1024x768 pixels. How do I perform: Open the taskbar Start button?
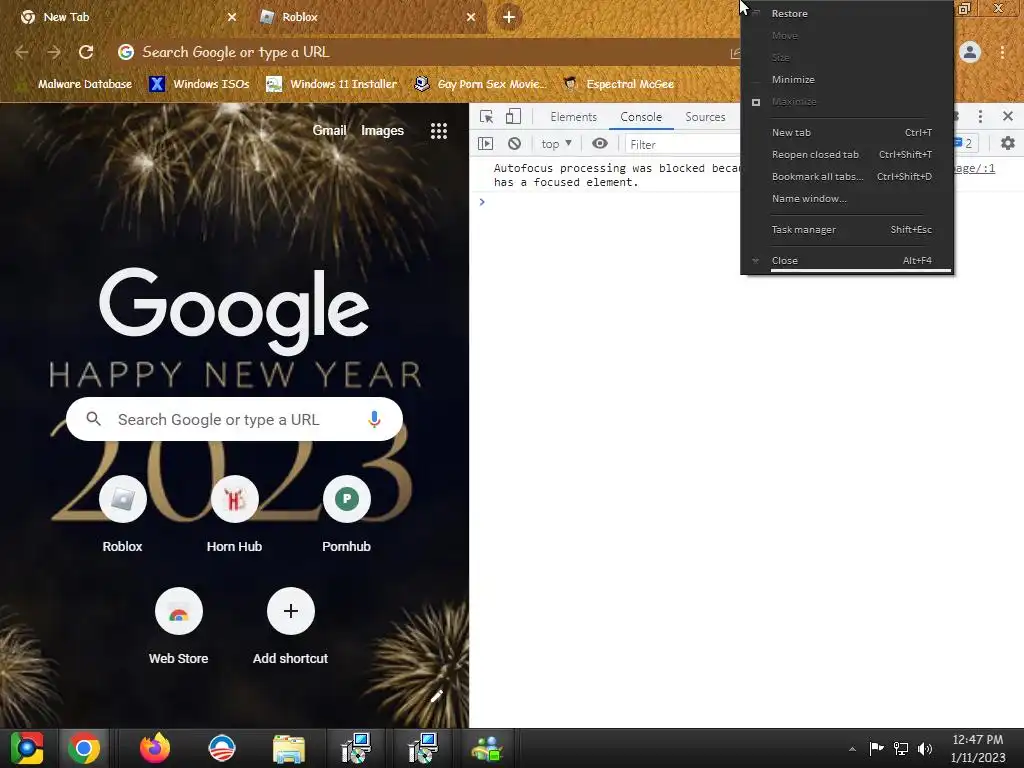point(27,748)
